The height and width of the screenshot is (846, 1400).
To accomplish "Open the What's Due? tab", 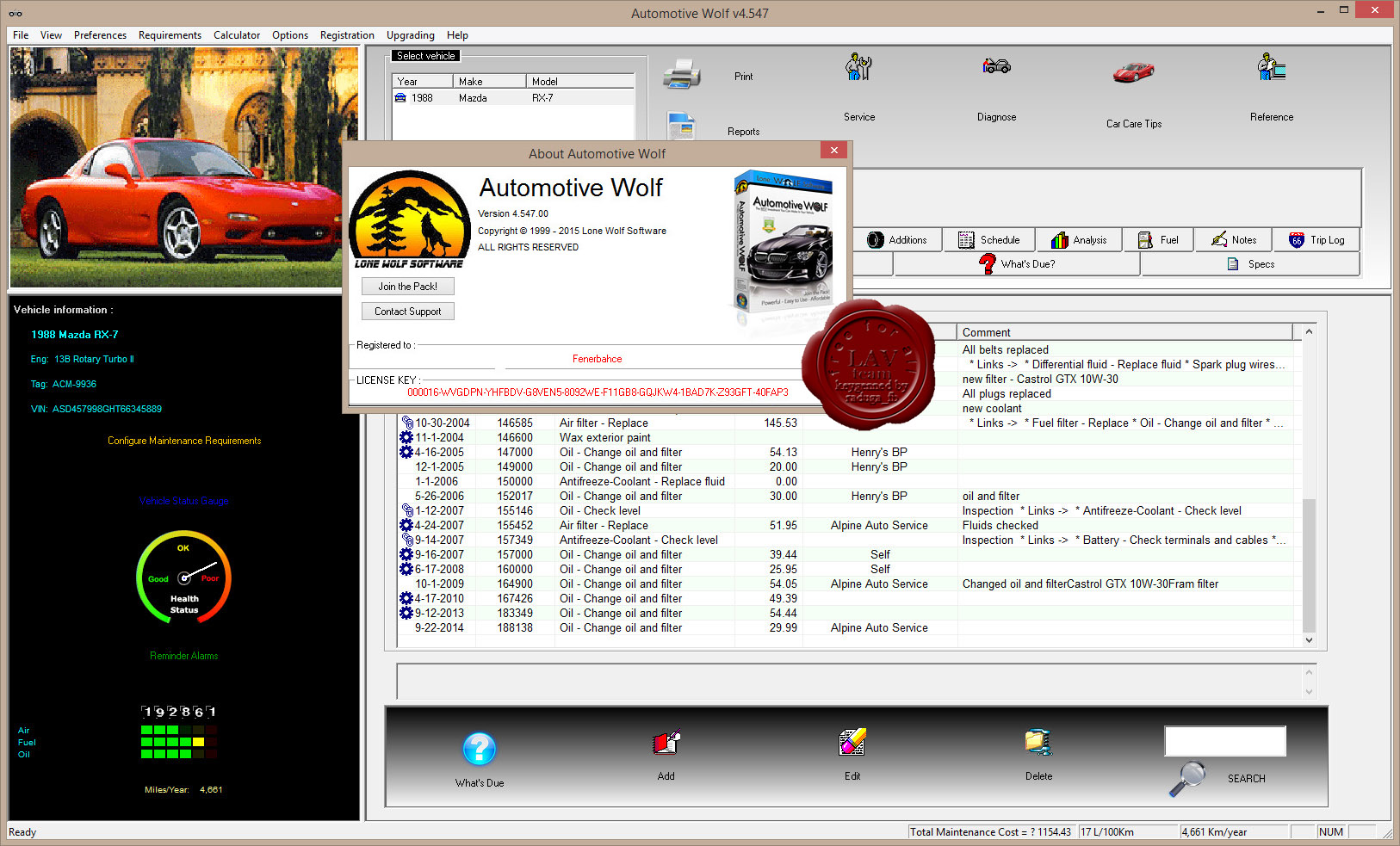I will [x=1017, y=264].
